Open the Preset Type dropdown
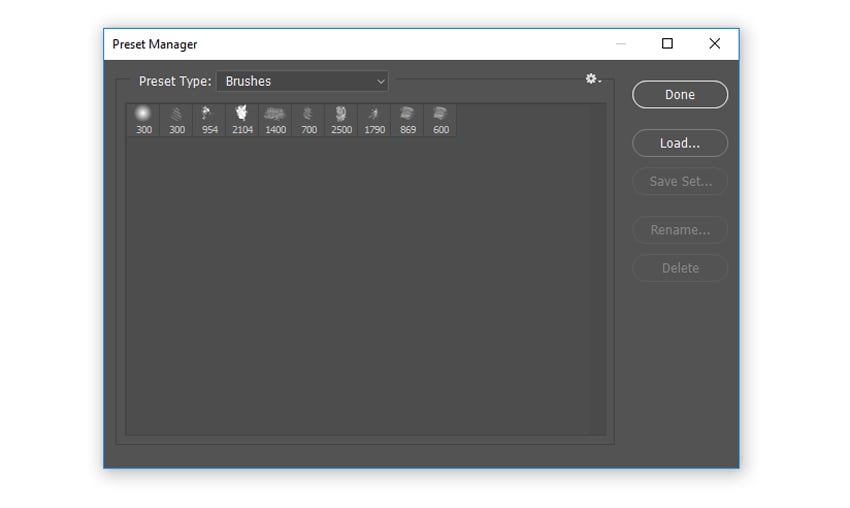The height and width of the screenshot is (508, 850). coord(302,81)
